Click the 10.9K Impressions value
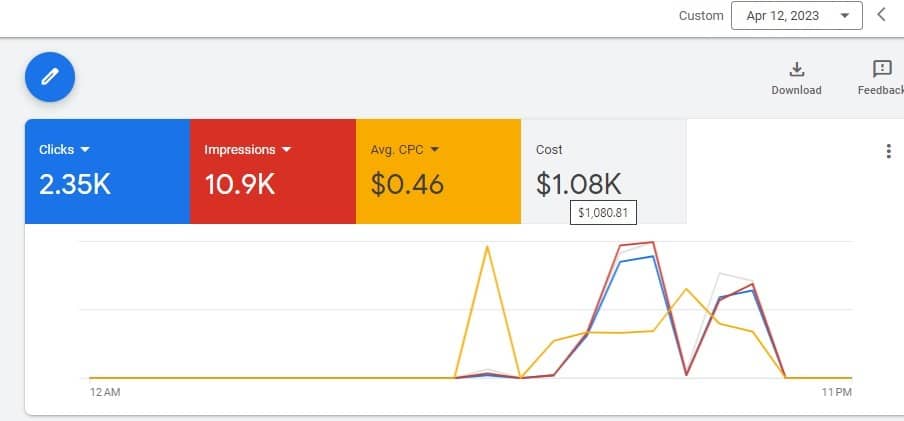This screenshot has width=904, height=421. tap(241, 184)
